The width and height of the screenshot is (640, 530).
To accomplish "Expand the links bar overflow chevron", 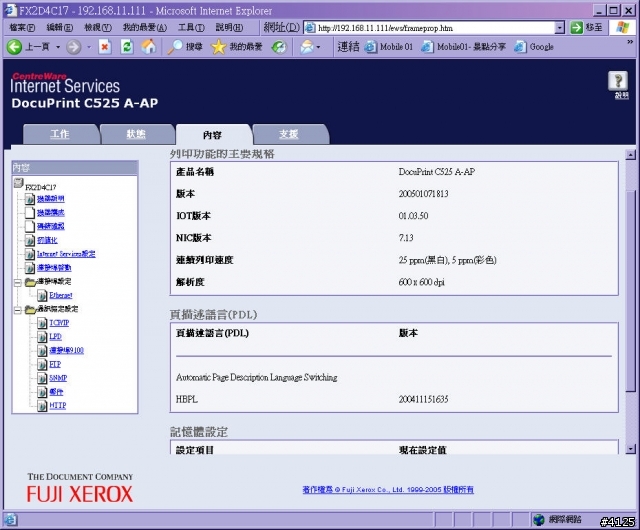I will (630, 42).
